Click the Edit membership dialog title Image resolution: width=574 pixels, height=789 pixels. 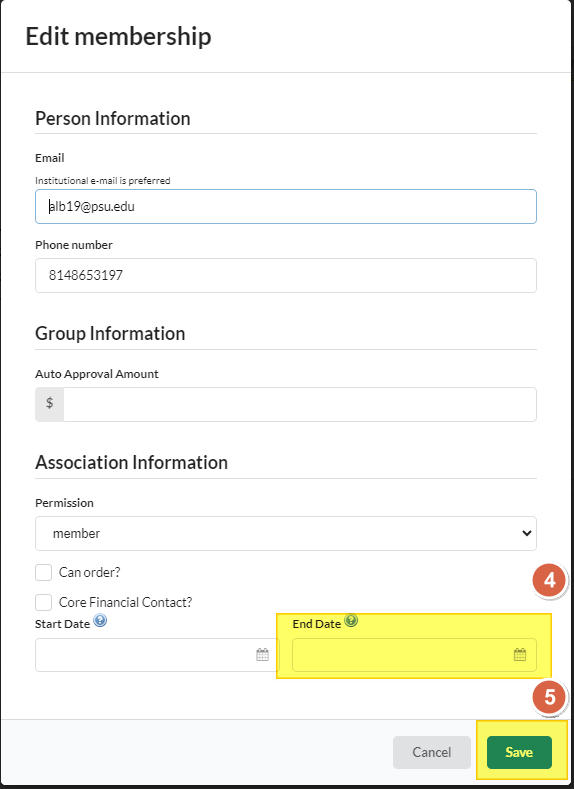118,37
